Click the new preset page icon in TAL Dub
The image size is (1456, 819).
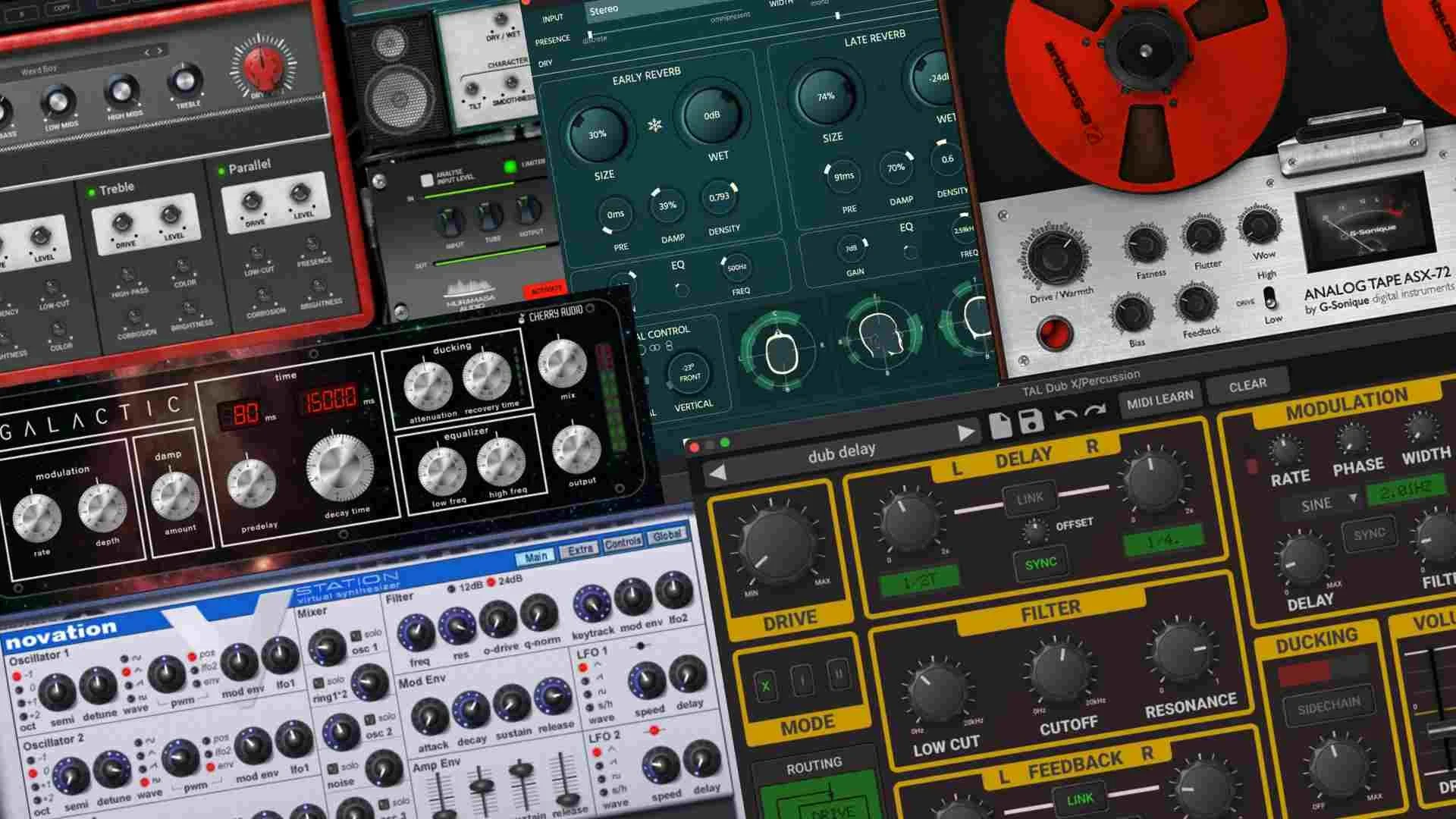[x=1000, y=425]
